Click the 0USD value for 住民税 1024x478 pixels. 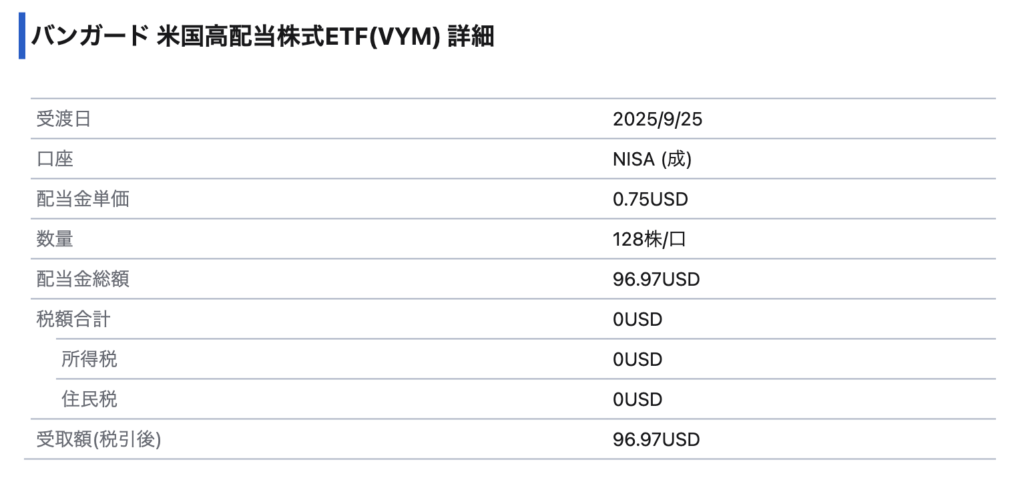(x=637, y=399)
